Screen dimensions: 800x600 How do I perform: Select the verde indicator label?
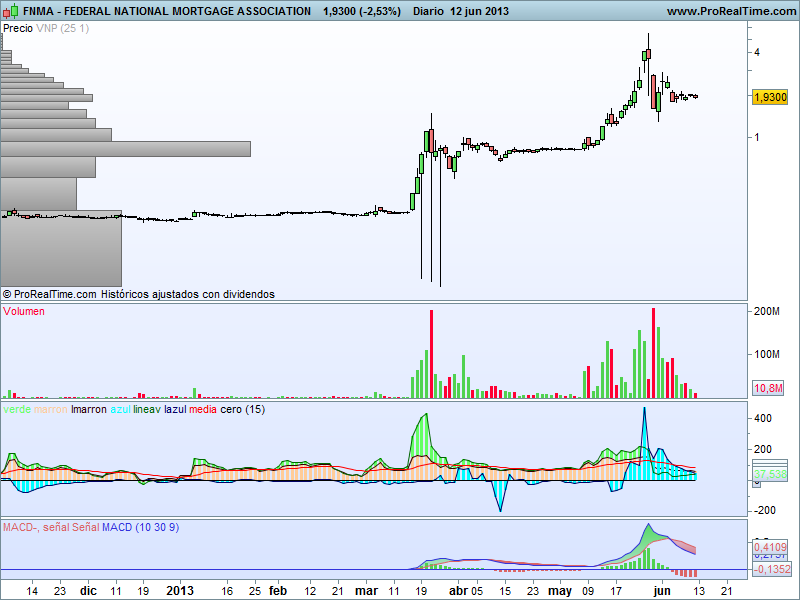[x=17, y=409]
